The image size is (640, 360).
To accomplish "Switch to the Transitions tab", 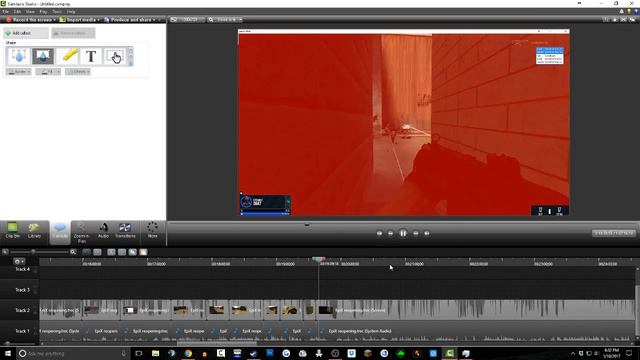I will [x=125, y=231].
